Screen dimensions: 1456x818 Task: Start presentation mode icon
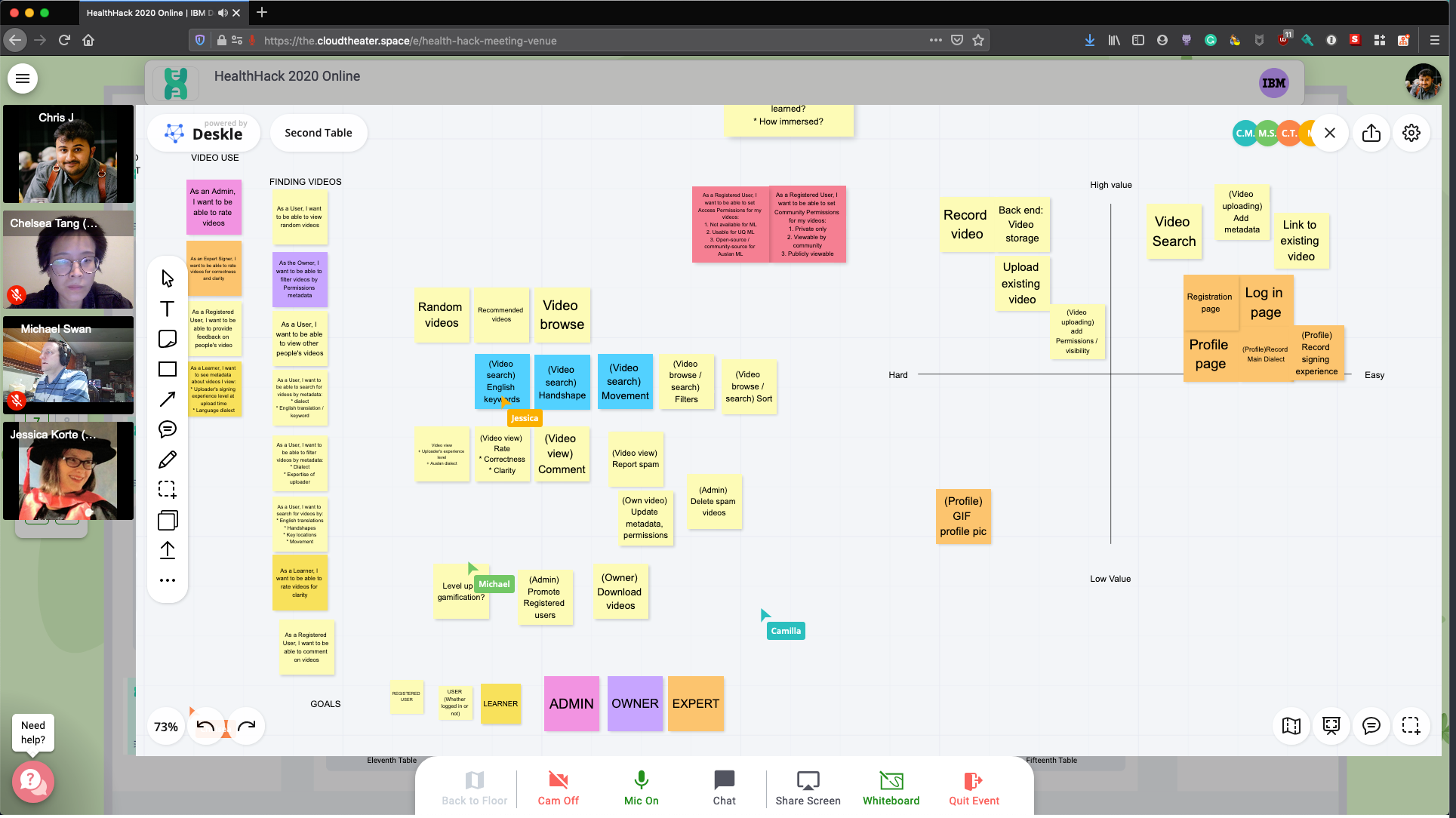[1331, 726]
